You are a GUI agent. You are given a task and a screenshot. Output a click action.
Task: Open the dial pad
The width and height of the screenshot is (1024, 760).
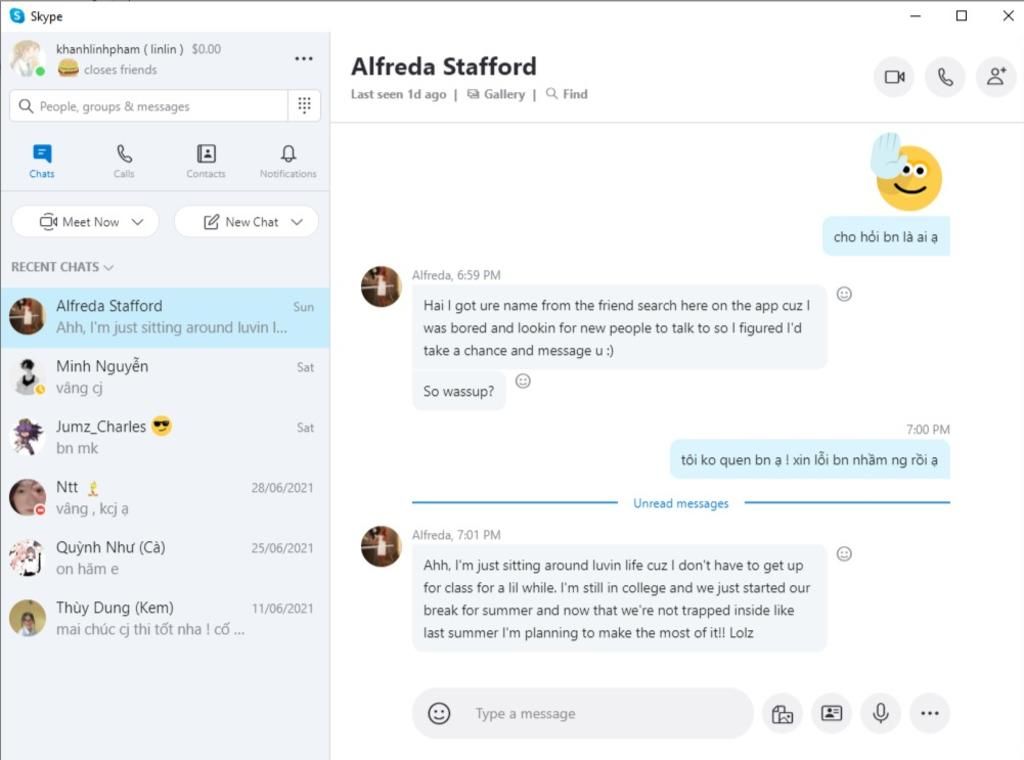[304, 106]
